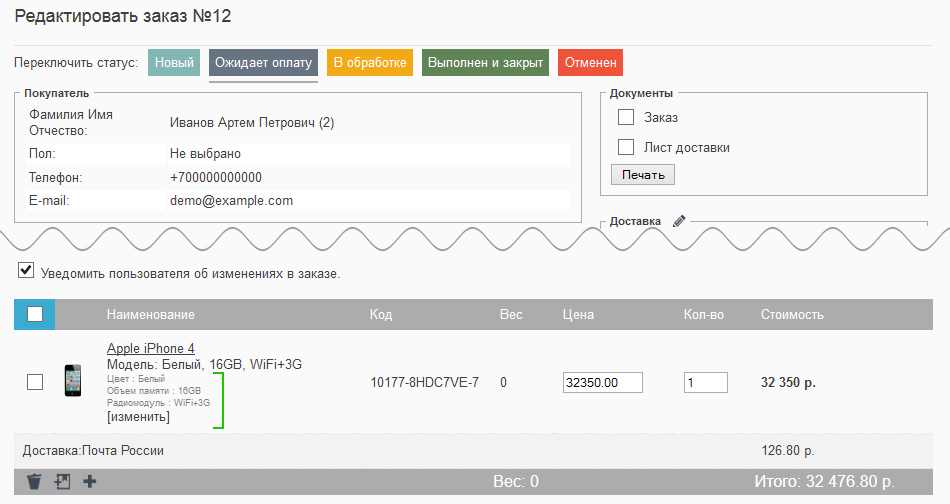
Task: Click phone number +700000000000
Action: (216, 177)
